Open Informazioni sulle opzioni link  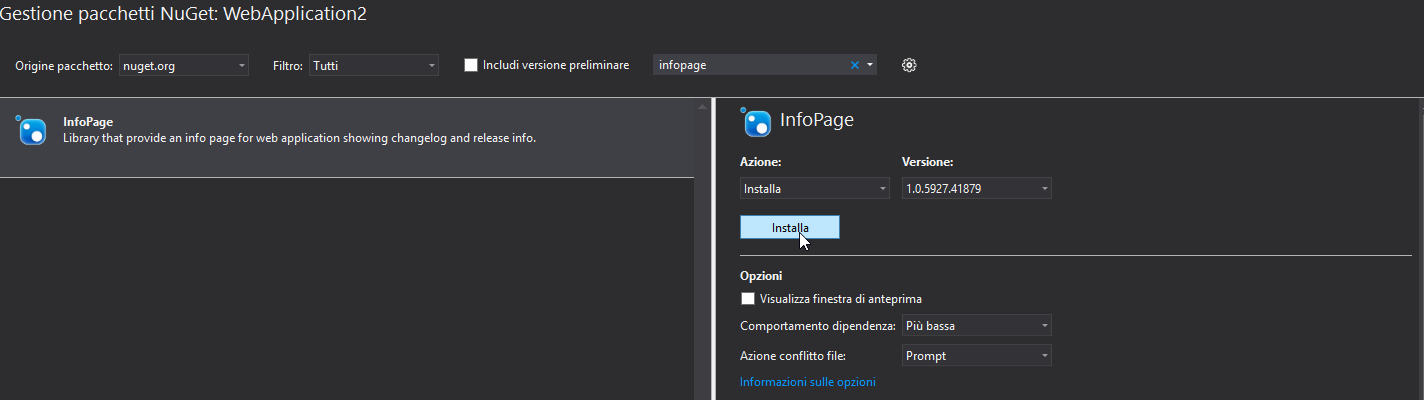point(807,382)
